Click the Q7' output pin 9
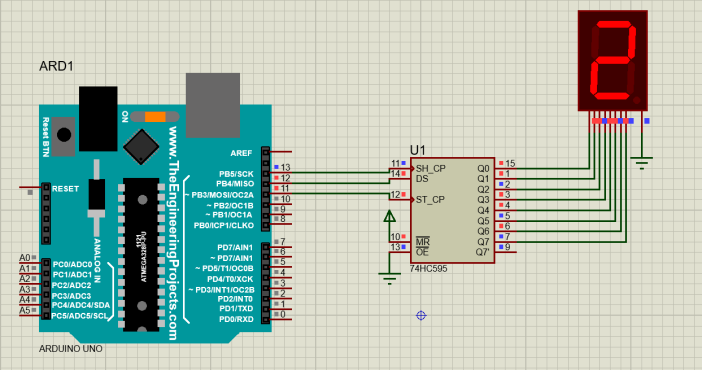This screenshot has width=702, height=370. 506,252
